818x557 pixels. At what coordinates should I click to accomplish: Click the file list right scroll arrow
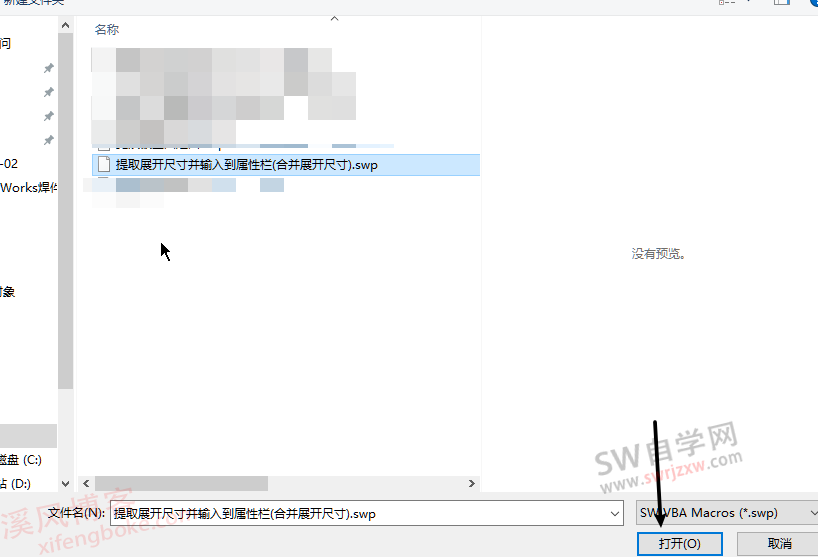pyautogui.click(x=472, y=483)
